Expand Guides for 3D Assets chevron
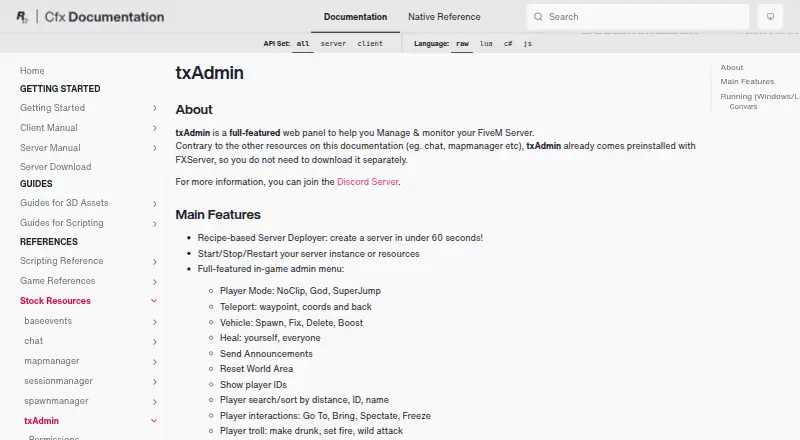800x440 pixels. tap(154, 204)
